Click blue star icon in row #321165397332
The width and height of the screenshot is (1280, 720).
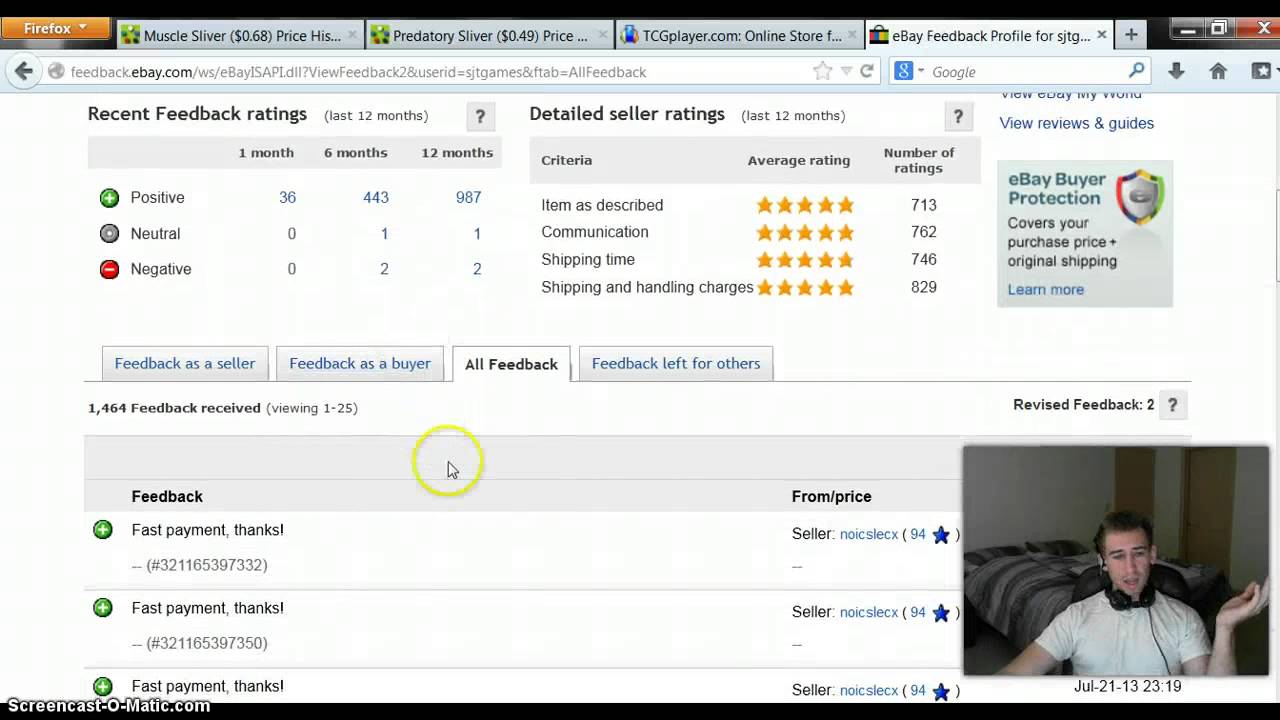[941, 535]
